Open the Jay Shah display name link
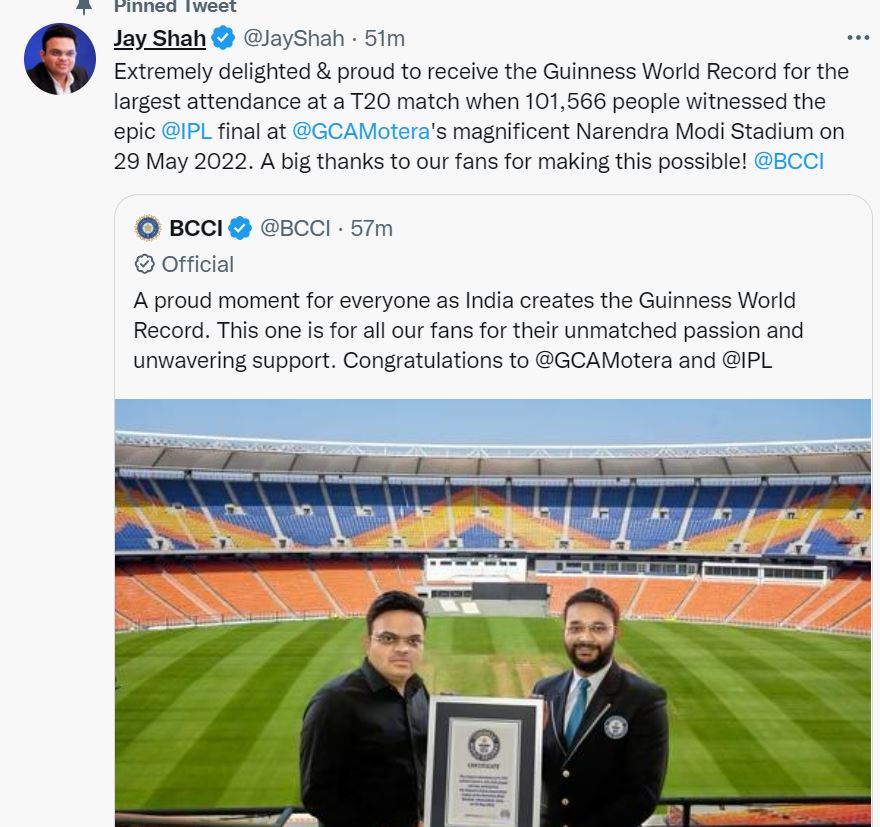 [x=160, y=39]
